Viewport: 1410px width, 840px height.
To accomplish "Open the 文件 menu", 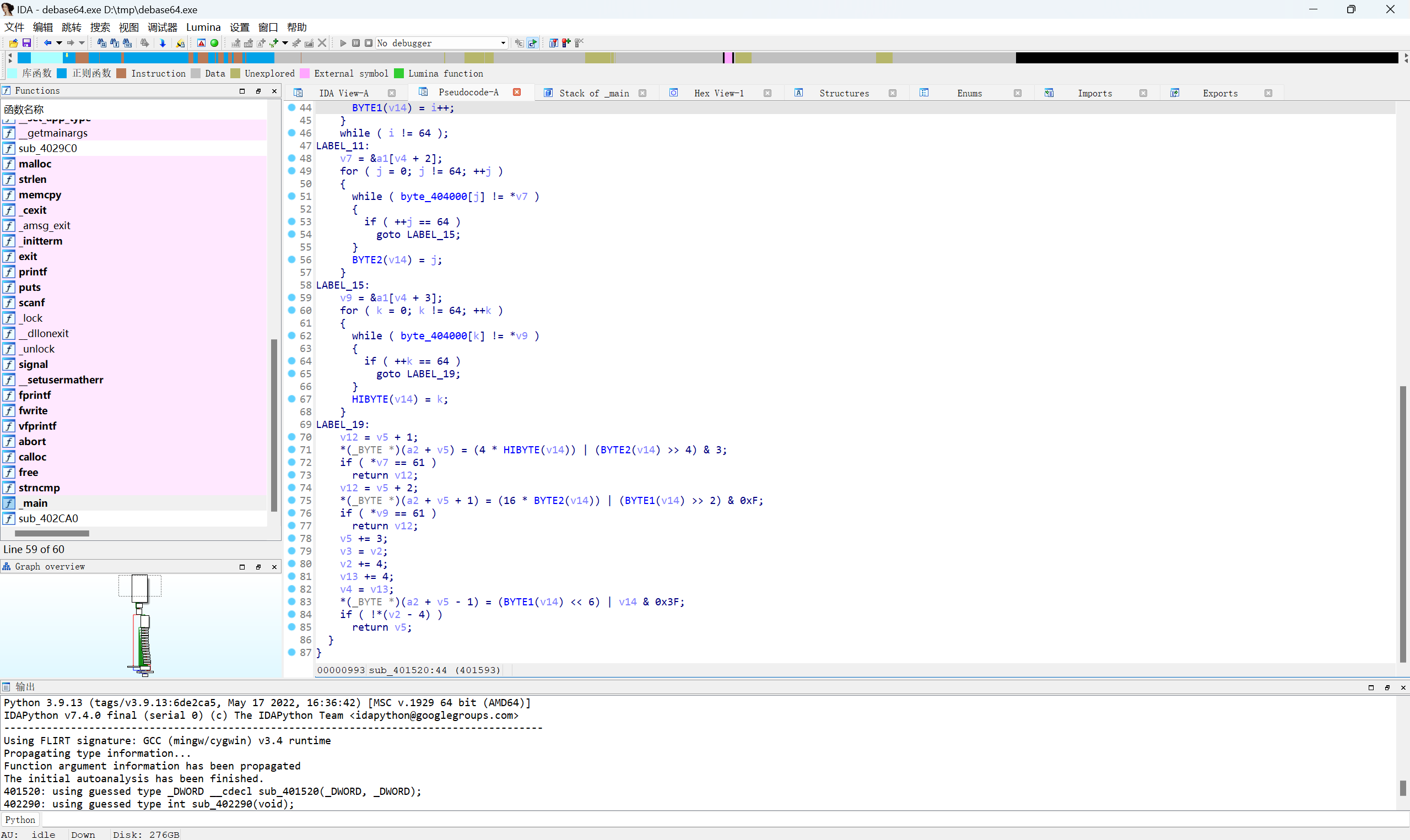I will (x=14, y=27).
